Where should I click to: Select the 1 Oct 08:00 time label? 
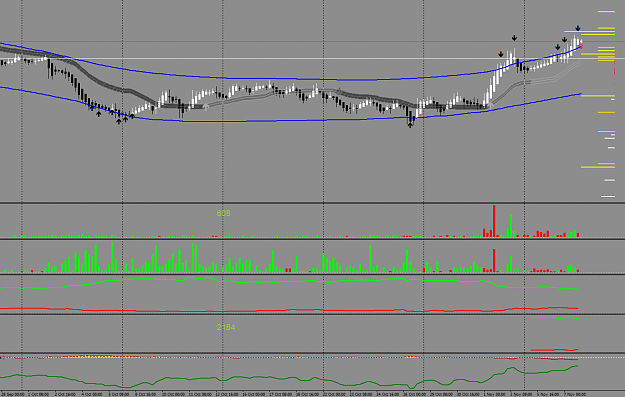(39, 394)
